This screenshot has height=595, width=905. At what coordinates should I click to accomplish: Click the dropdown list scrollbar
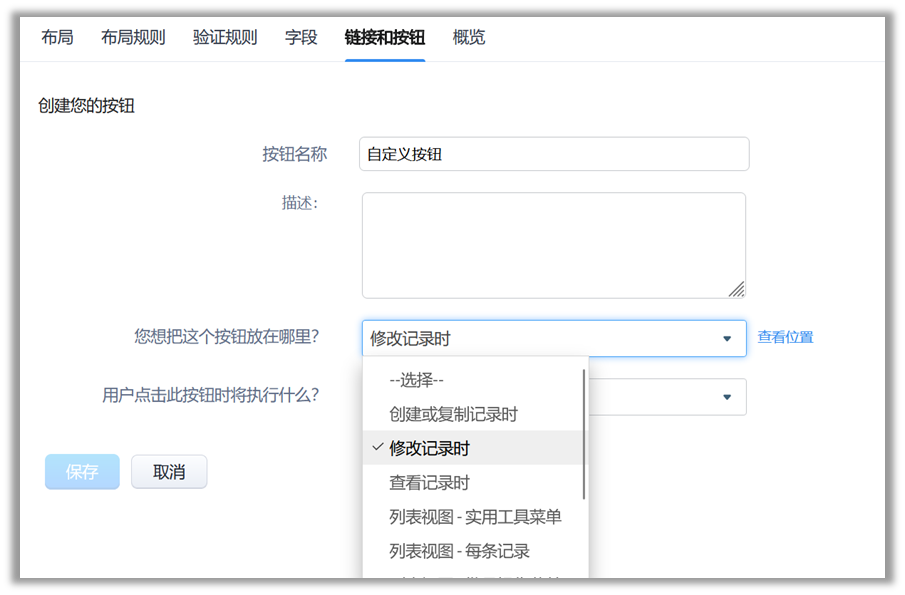pyautogui.click(x=584, y=435)
